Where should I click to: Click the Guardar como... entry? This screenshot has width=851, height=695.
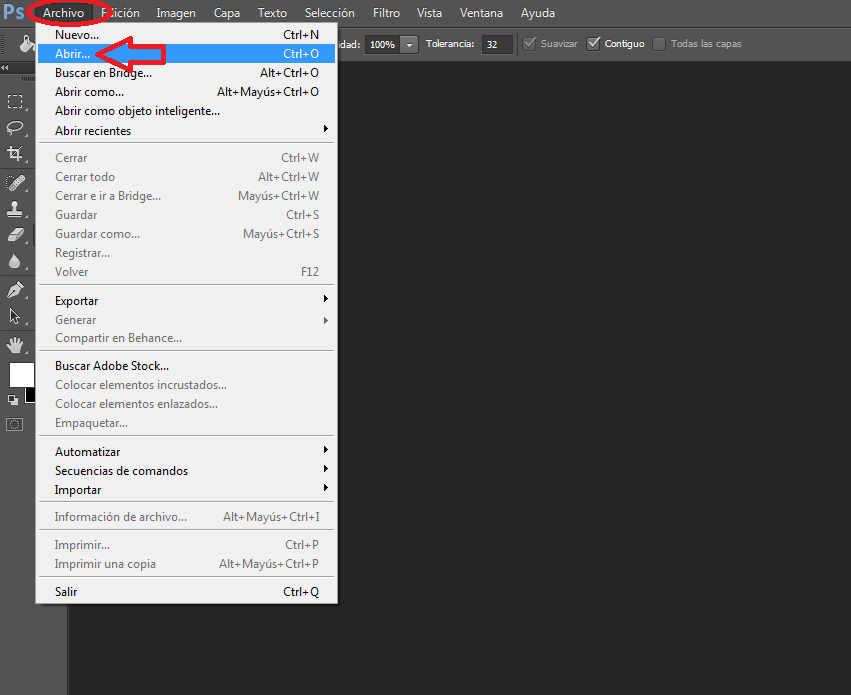186,233
